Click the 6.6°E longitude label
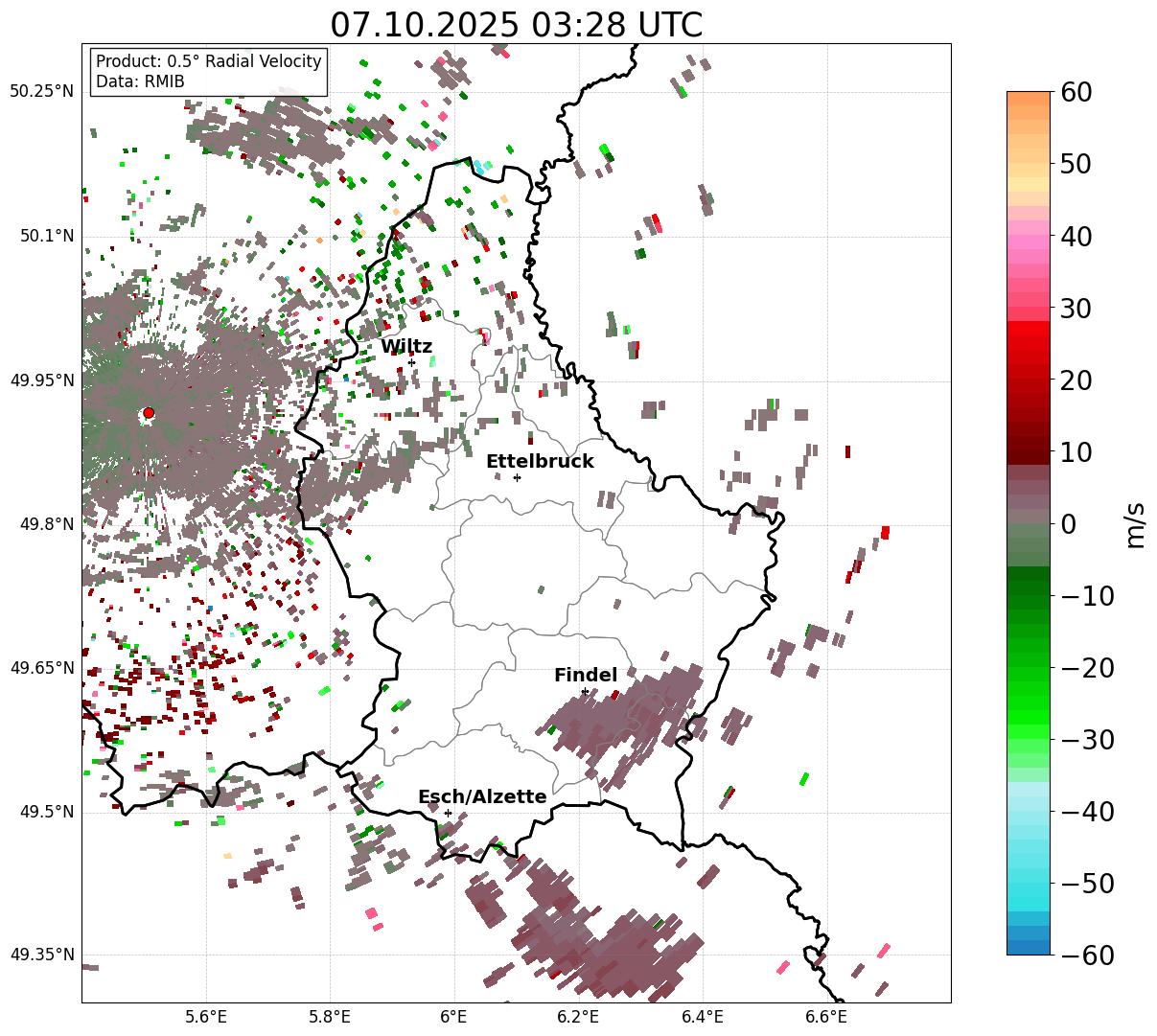The height and width of the screenshot is (1036, 1157). (826, 1016)
